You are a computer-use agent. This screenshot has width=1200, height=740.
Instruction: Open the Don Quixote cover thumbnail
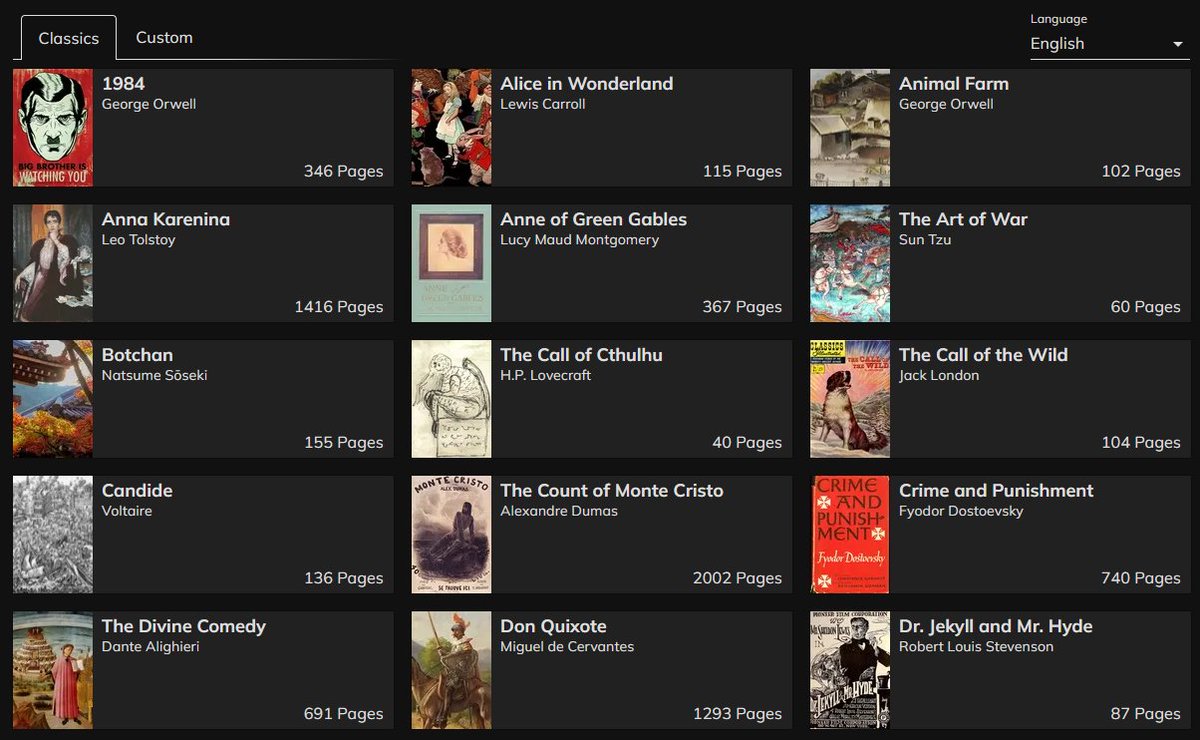(452, 670)
